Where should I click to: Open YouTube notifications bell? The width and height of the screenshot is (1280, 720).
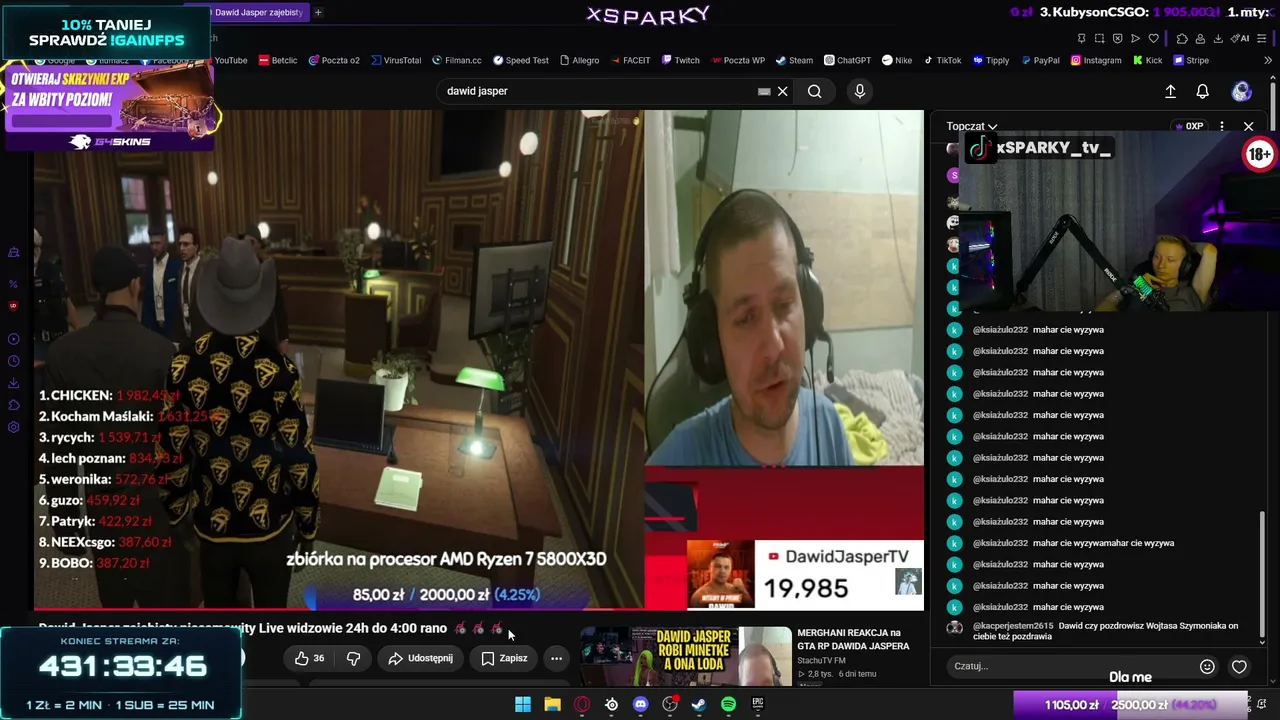coord(1203,91)
